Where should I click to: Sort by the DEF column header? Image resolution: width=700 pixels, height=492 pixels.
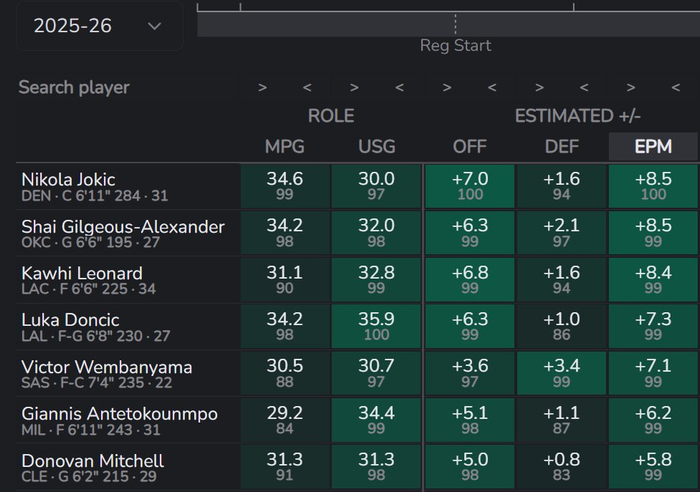562,147
